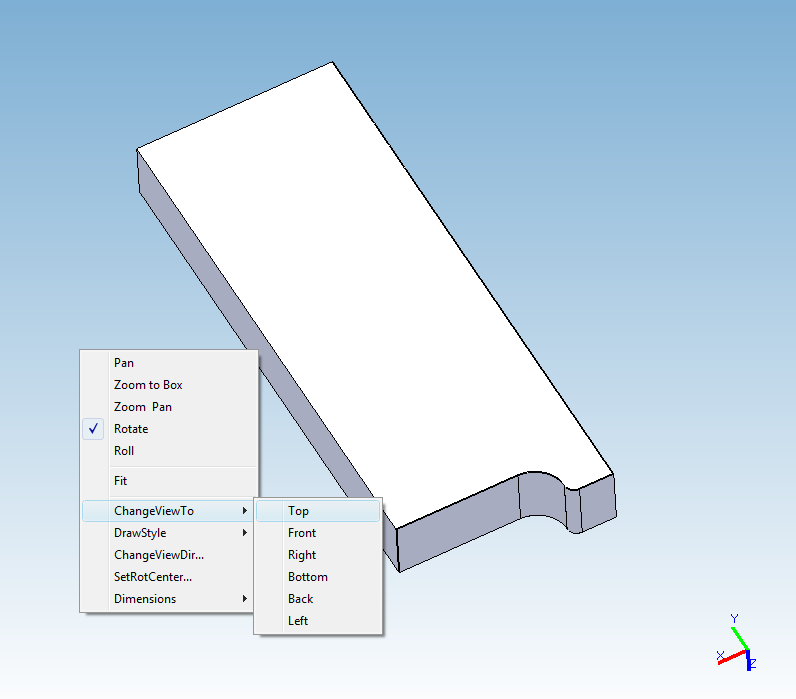Switch to Roll mode
796x699 pixels.
click(124, 451)
